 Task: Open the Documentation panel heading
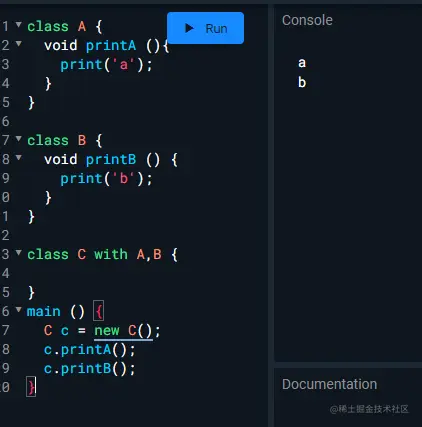pyautogui.click(x=329, y=384)
